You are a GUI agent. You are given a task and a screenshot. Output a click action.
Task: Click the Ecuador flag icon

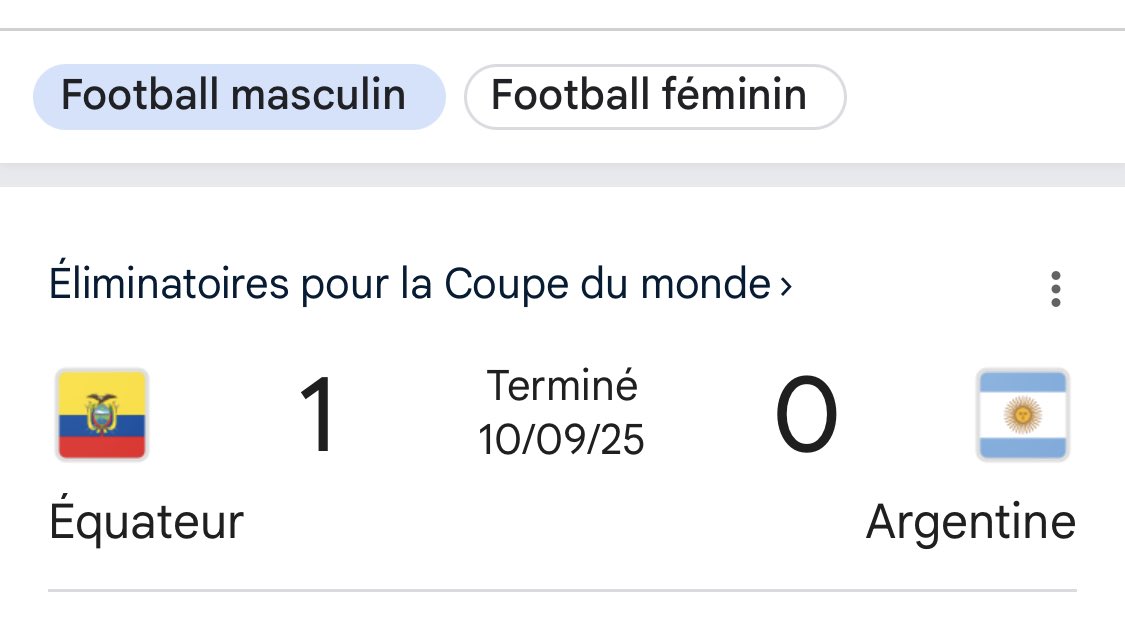coord(102,414)
